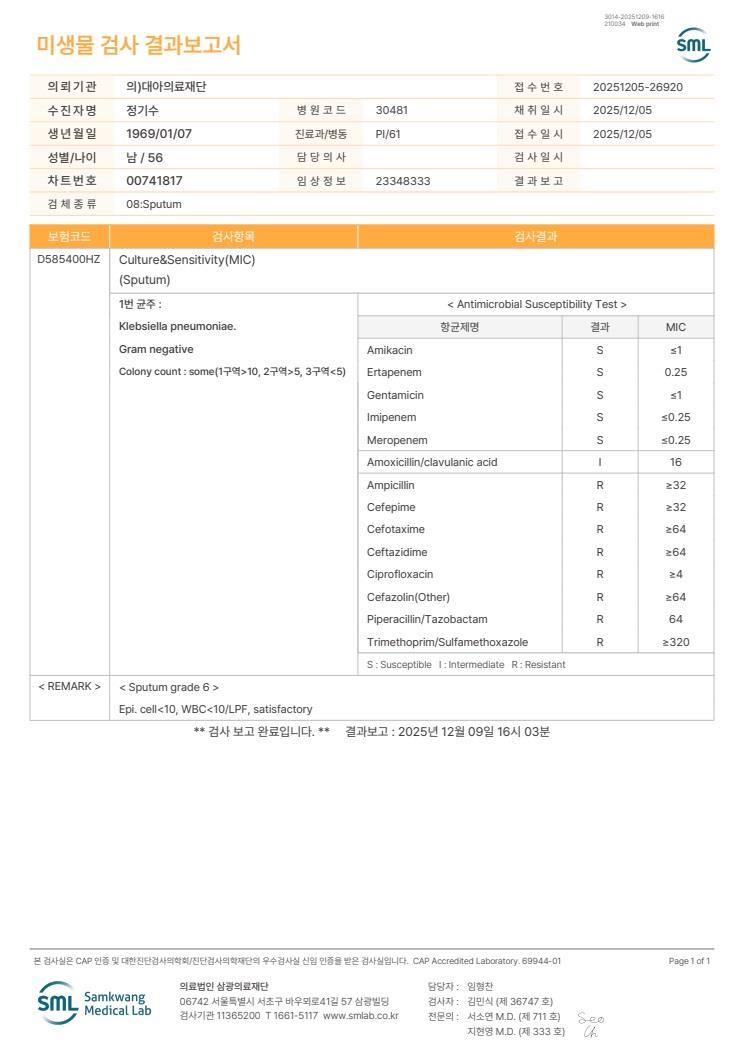Screen dimensions: 744x1052
Task: Click the www.smlab.co.kr website address
Action: (360, 1016)
